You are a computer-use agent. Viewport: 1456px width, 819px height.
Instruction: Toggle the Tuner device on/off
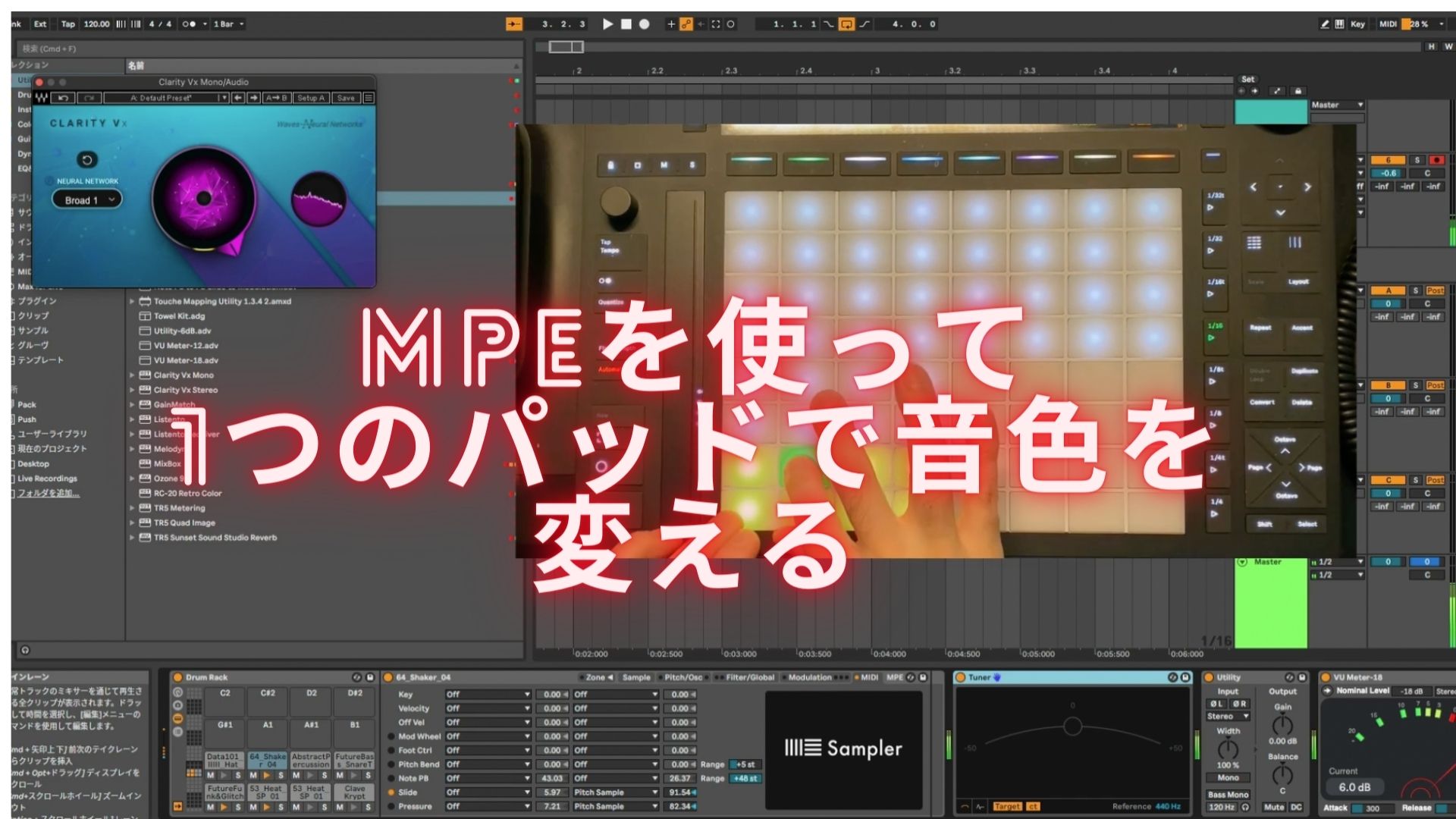tap(960, 677)
